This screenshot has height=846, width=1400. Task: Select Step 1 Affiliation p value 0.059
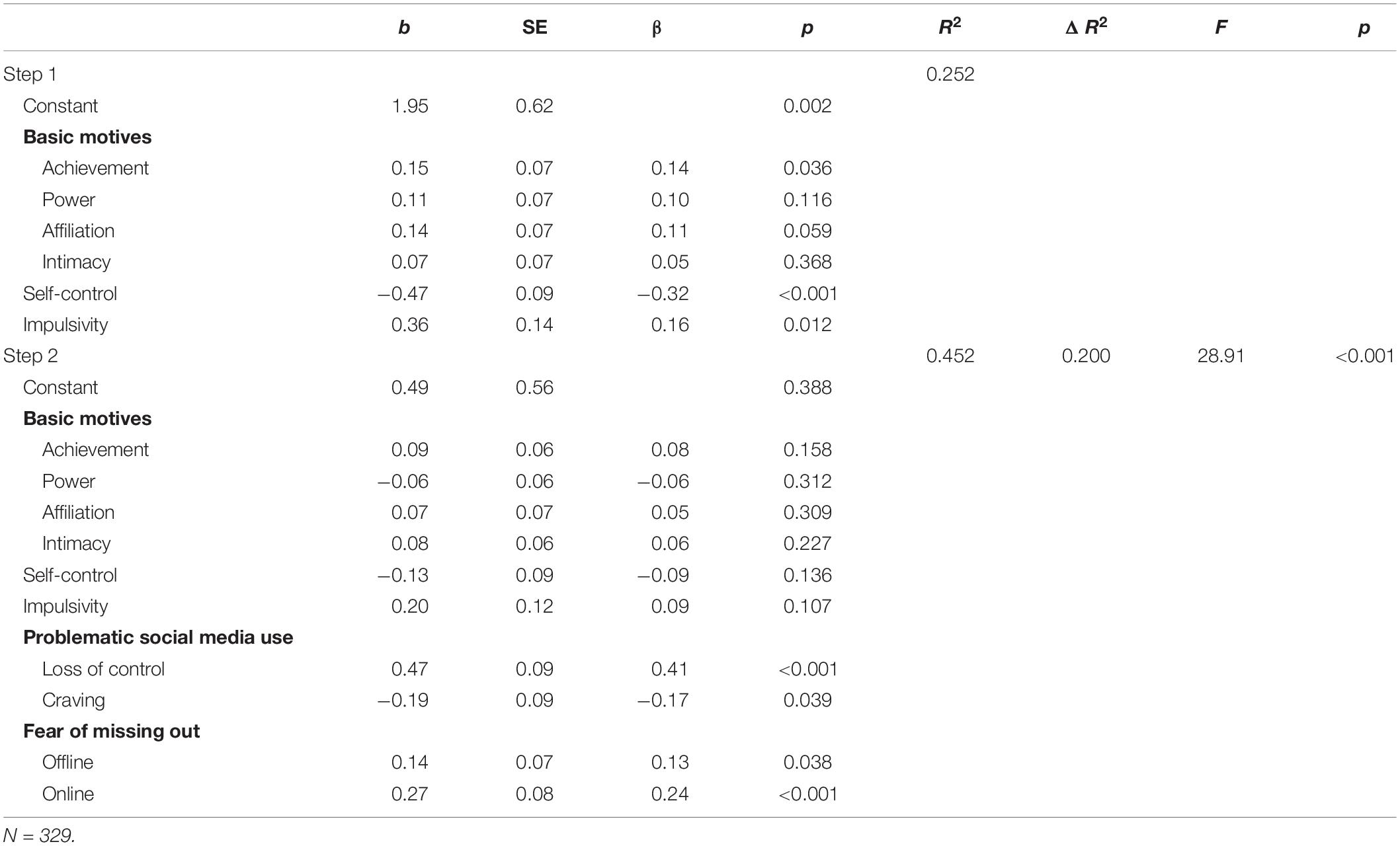click(807, 231)
